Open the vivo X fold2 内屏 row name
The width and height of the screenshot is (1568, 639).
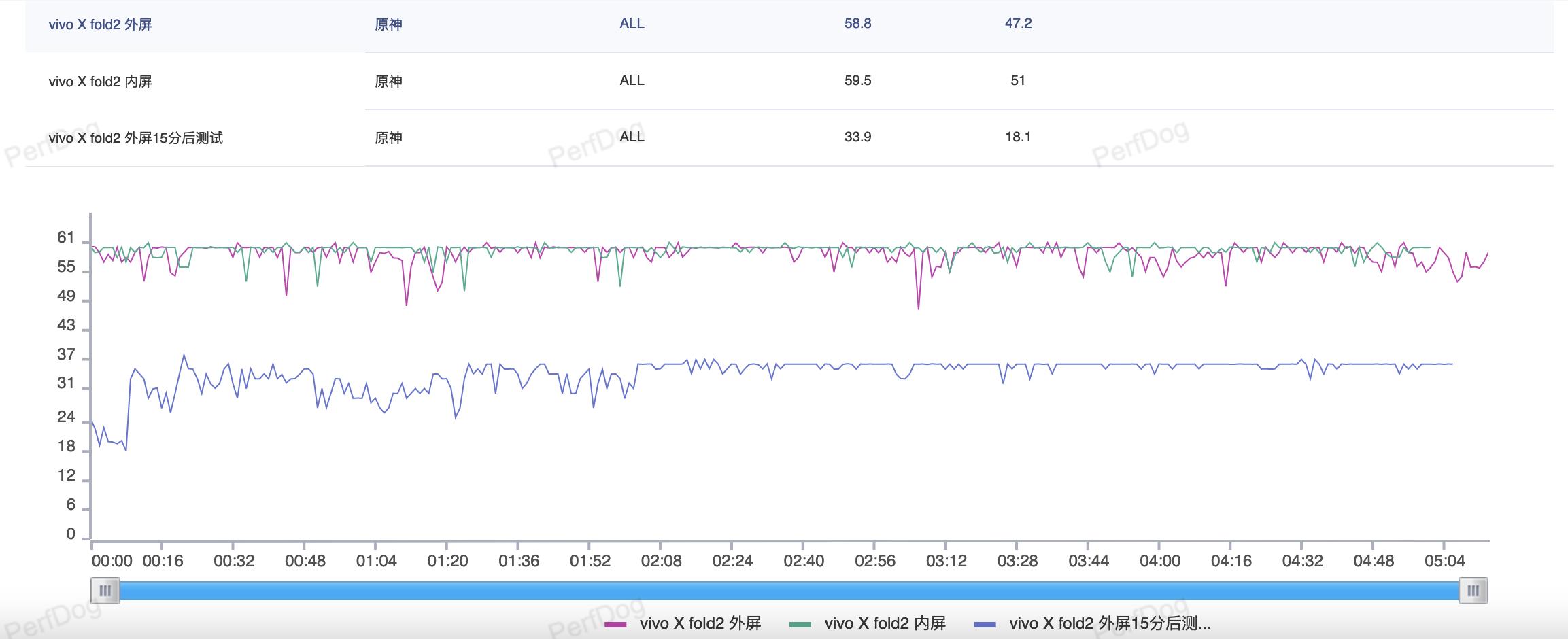pos(100,82)
